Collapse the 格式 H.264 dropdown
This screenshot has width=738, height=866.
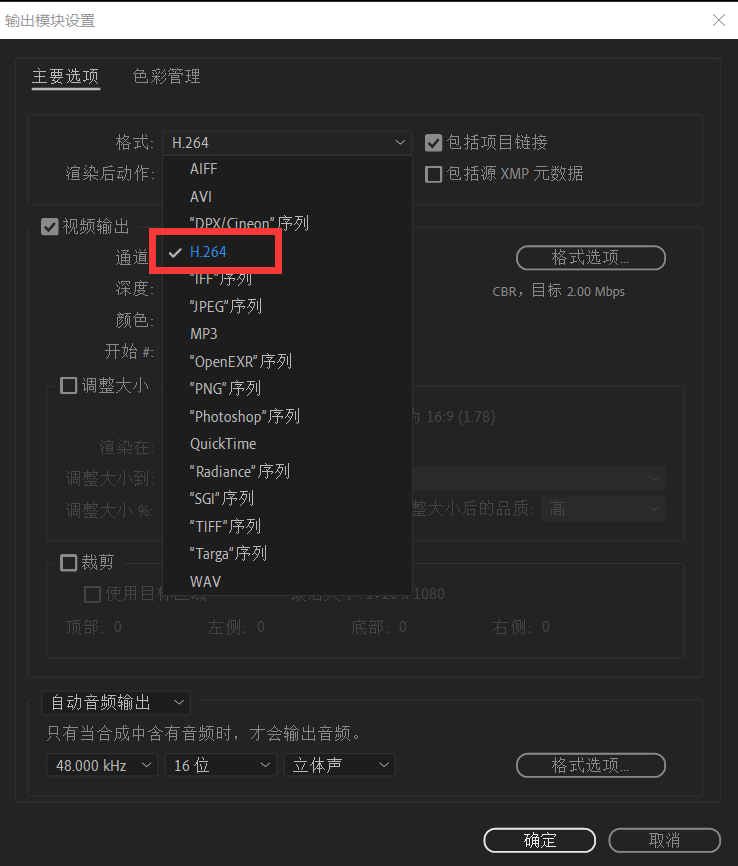[x=287, y=142]
